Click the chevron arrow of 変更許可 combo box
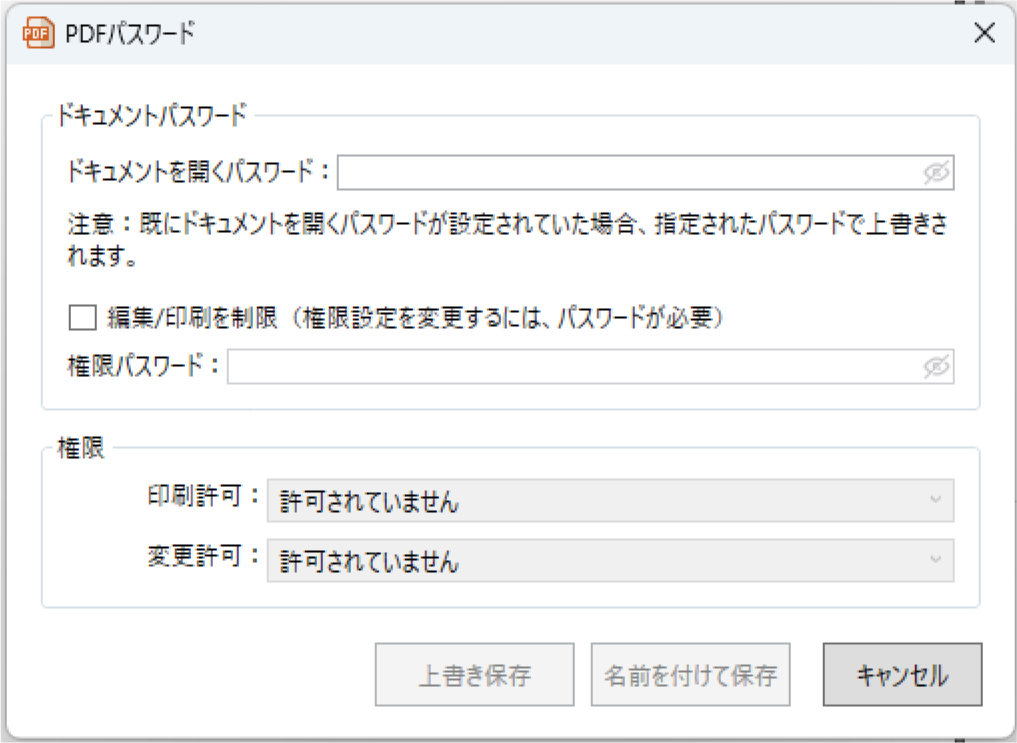Image resolution: width=1017 pixels, height=743 pixels. [x=935, y=559]
